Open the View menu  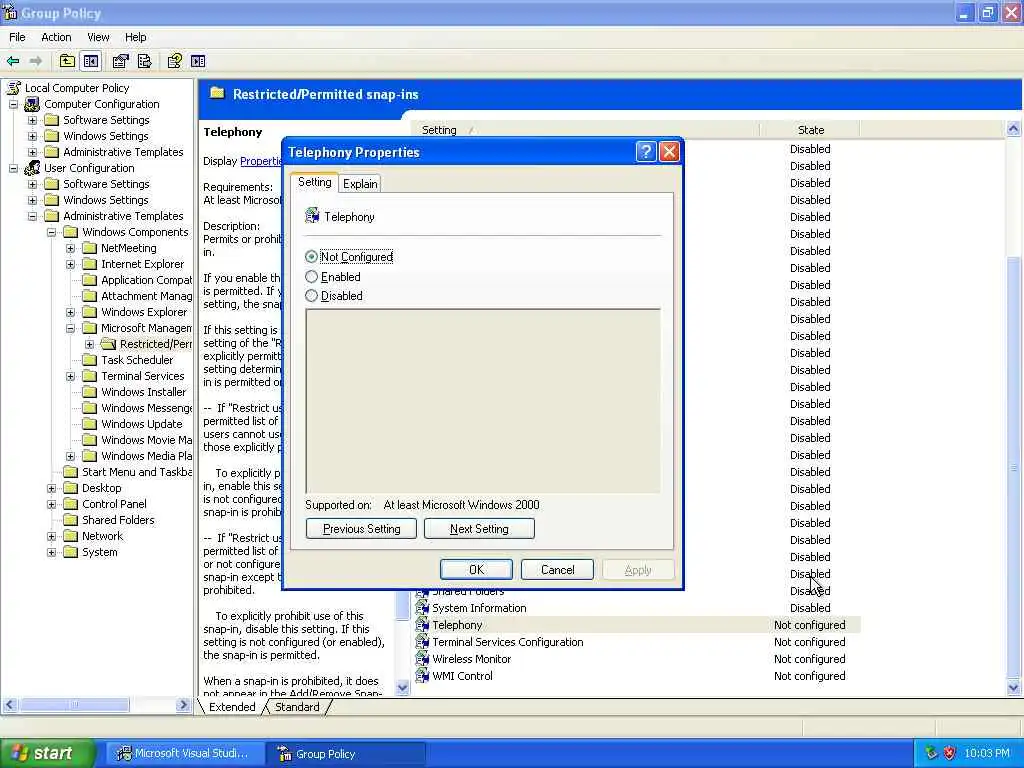tap(98, 37)
